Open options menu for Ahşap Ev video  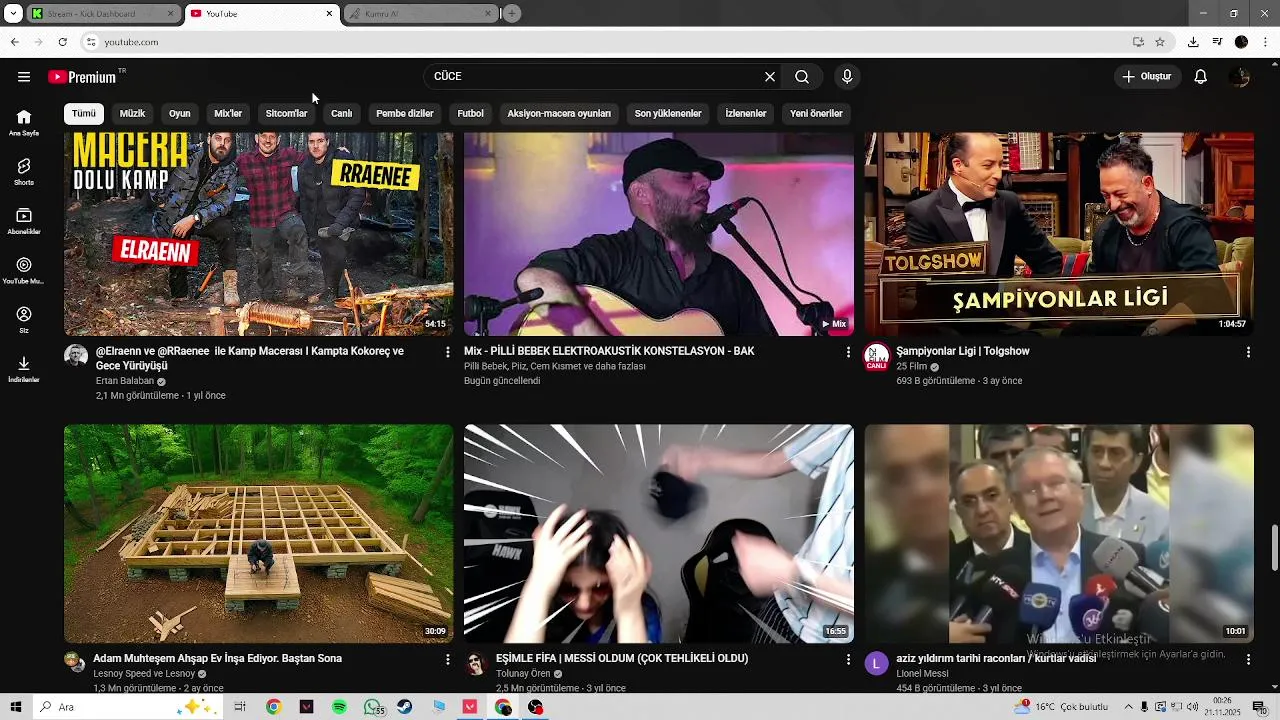coord(447,660)
